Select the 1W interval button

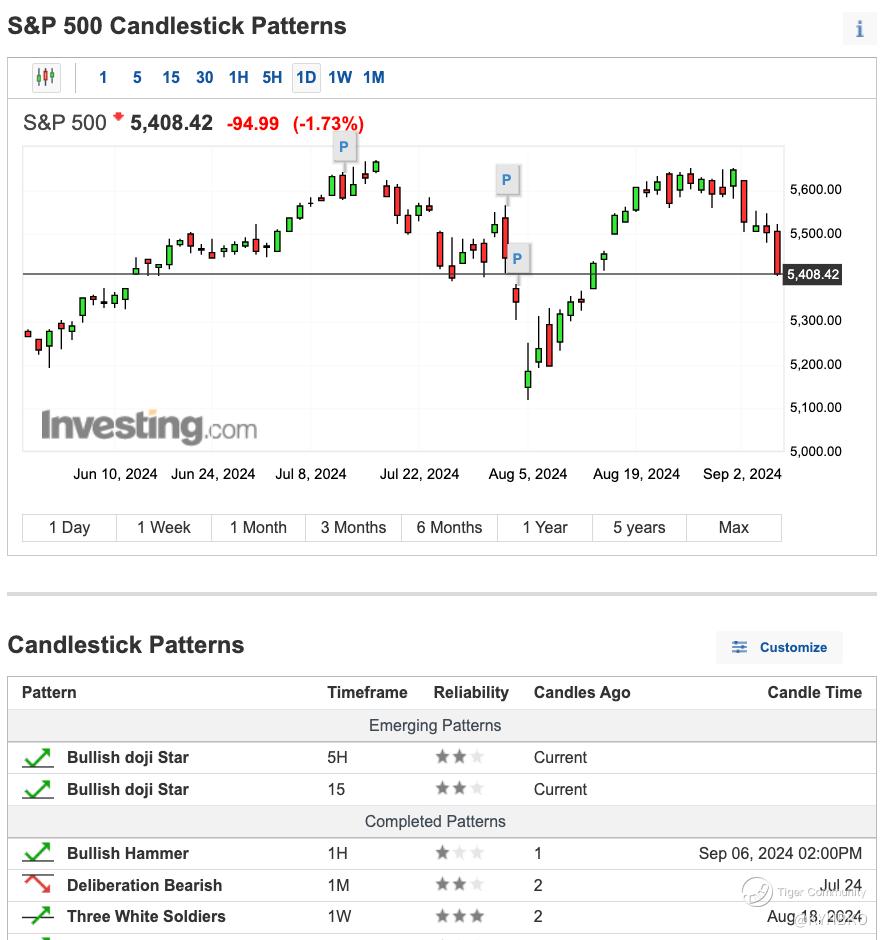pyautogui.click(x=340, y=77)
